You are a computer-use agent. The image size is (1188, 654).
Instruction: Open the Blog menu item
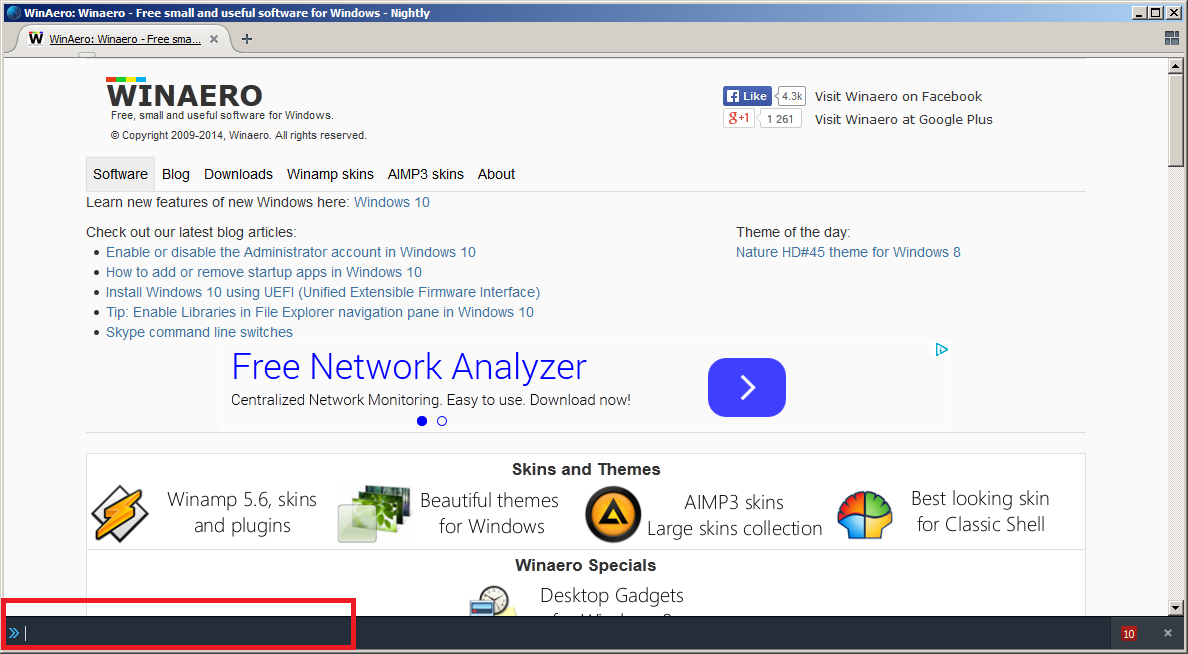[176, 174]
